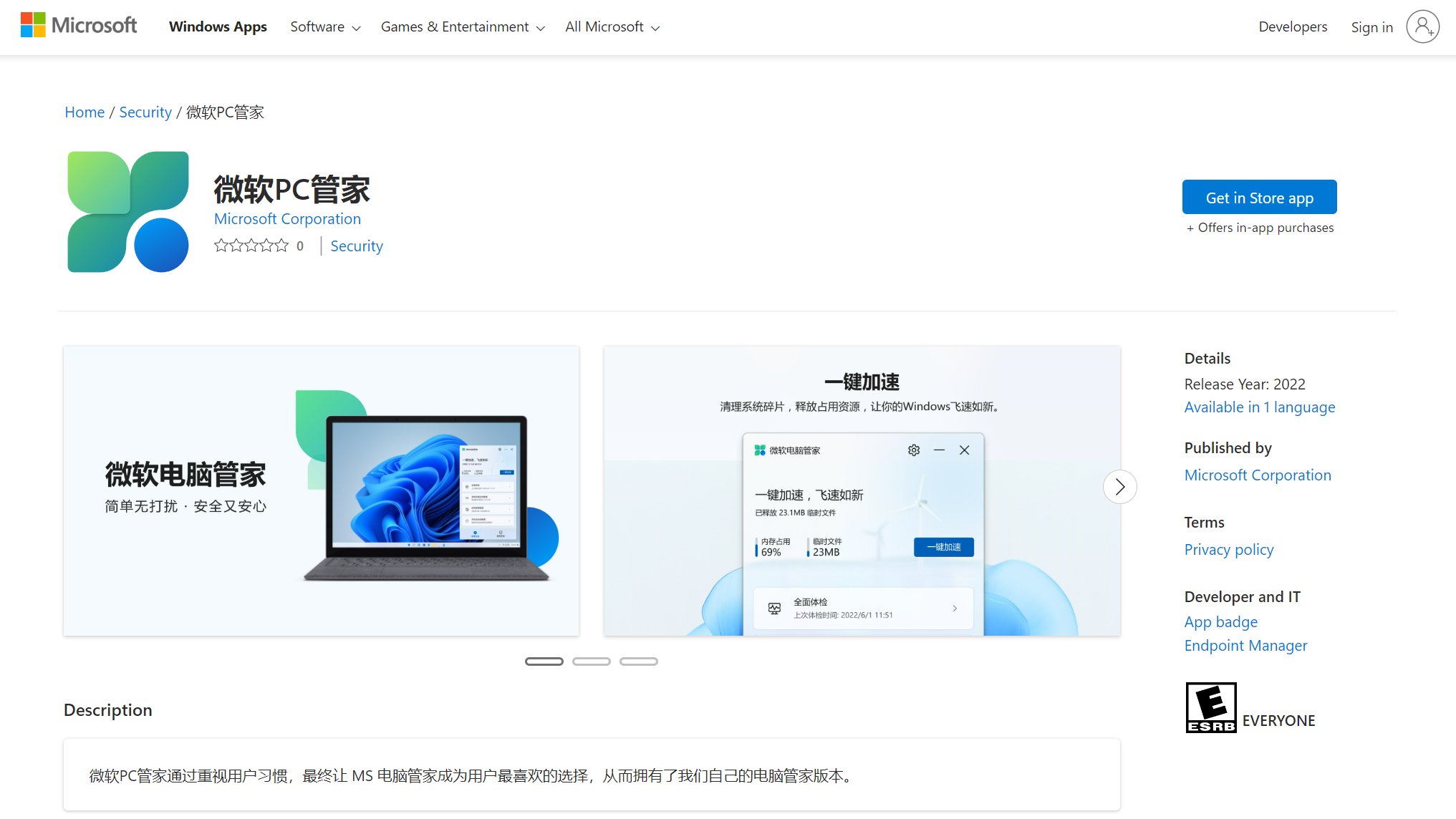This screenshot has width=1456, height=819.
Task: Click the rating count 0
Action: [300, 246]
